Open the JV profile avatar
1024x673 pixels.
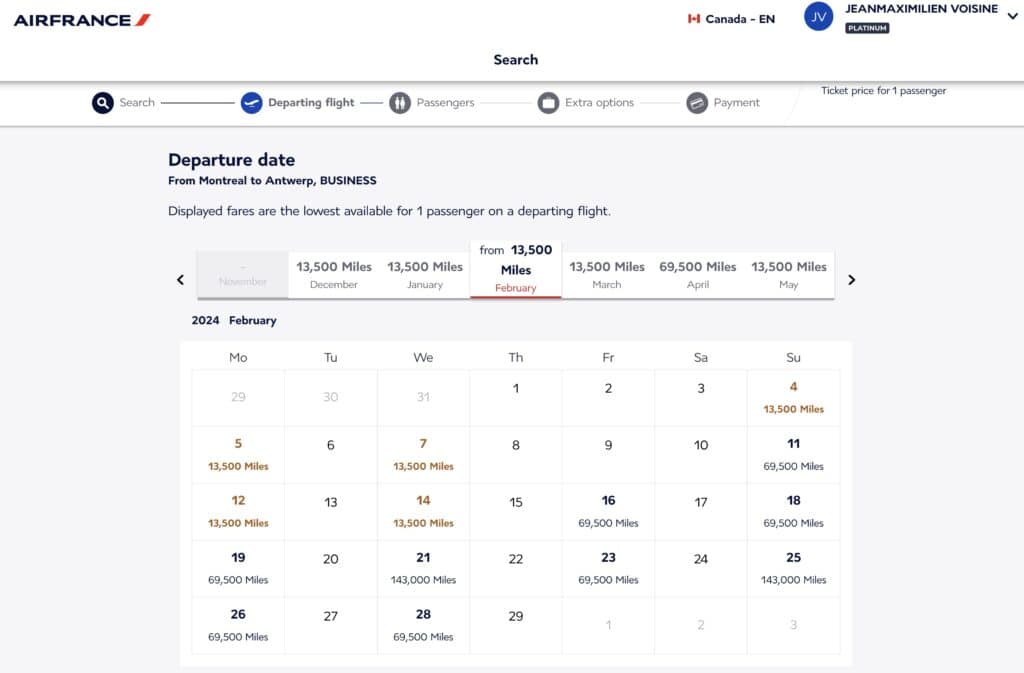(x=818, y=17)
